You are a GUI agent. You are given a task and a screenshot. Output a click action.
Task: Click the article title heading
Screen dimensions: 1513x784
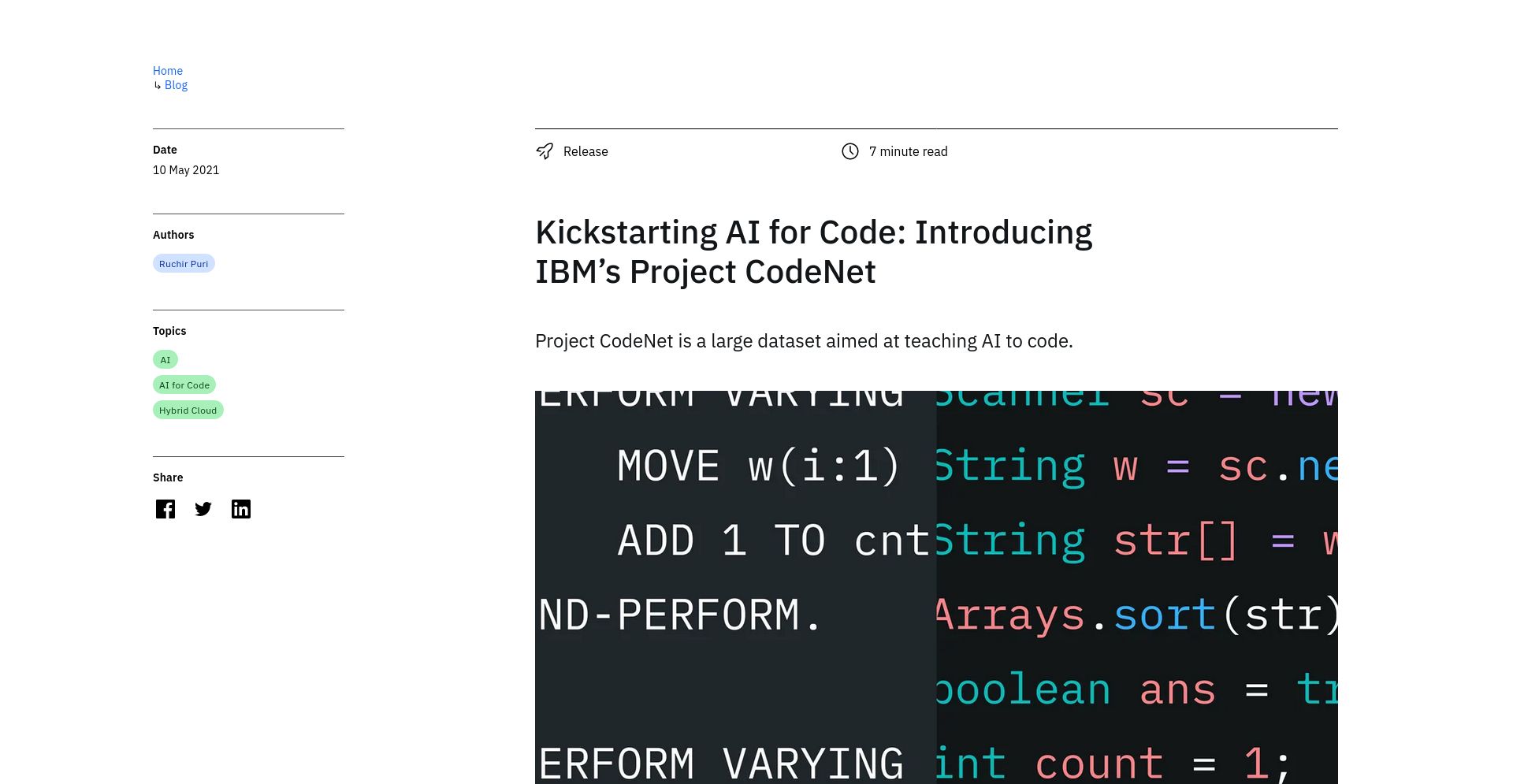[x=814, y=252]
